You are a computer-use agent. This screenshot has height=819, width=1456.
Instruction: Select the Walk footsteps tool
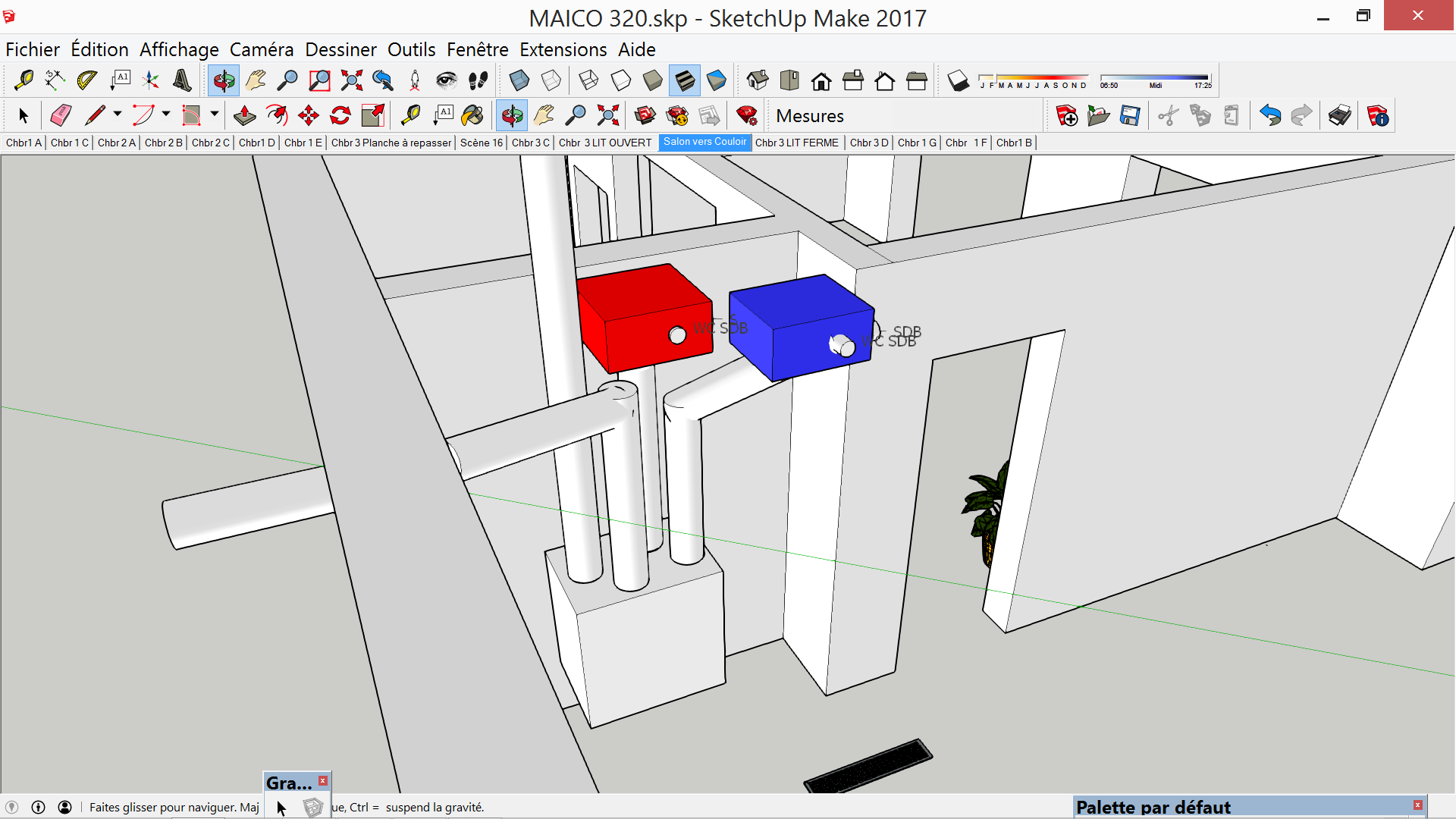479,80
